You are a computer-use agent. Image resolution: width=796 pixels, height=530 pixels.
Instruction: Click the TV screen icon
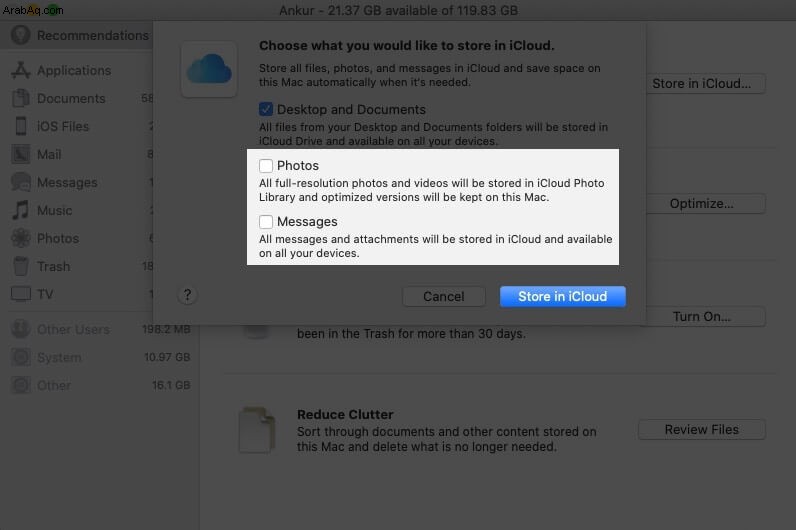21,294
